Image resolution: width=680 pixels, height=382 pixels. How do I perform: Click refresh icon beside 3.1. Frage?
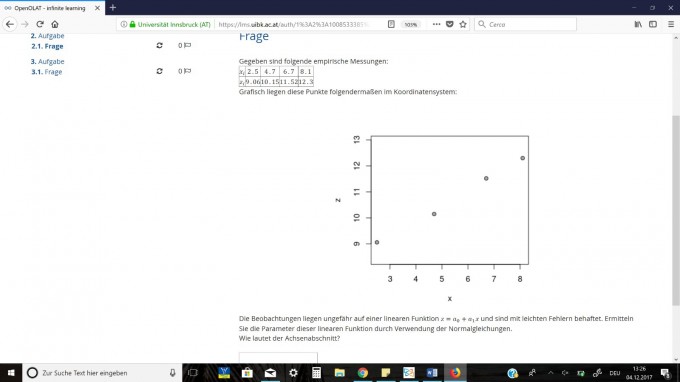pyautogui.click(x=160, y=71)
